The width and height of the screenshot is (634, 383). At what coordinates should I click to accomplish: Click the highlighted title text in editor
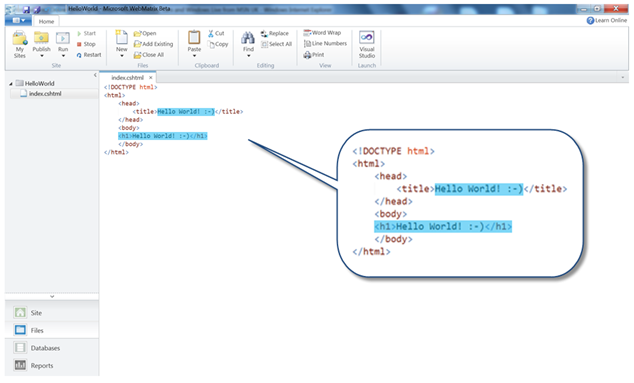click(x=186, y=112)
